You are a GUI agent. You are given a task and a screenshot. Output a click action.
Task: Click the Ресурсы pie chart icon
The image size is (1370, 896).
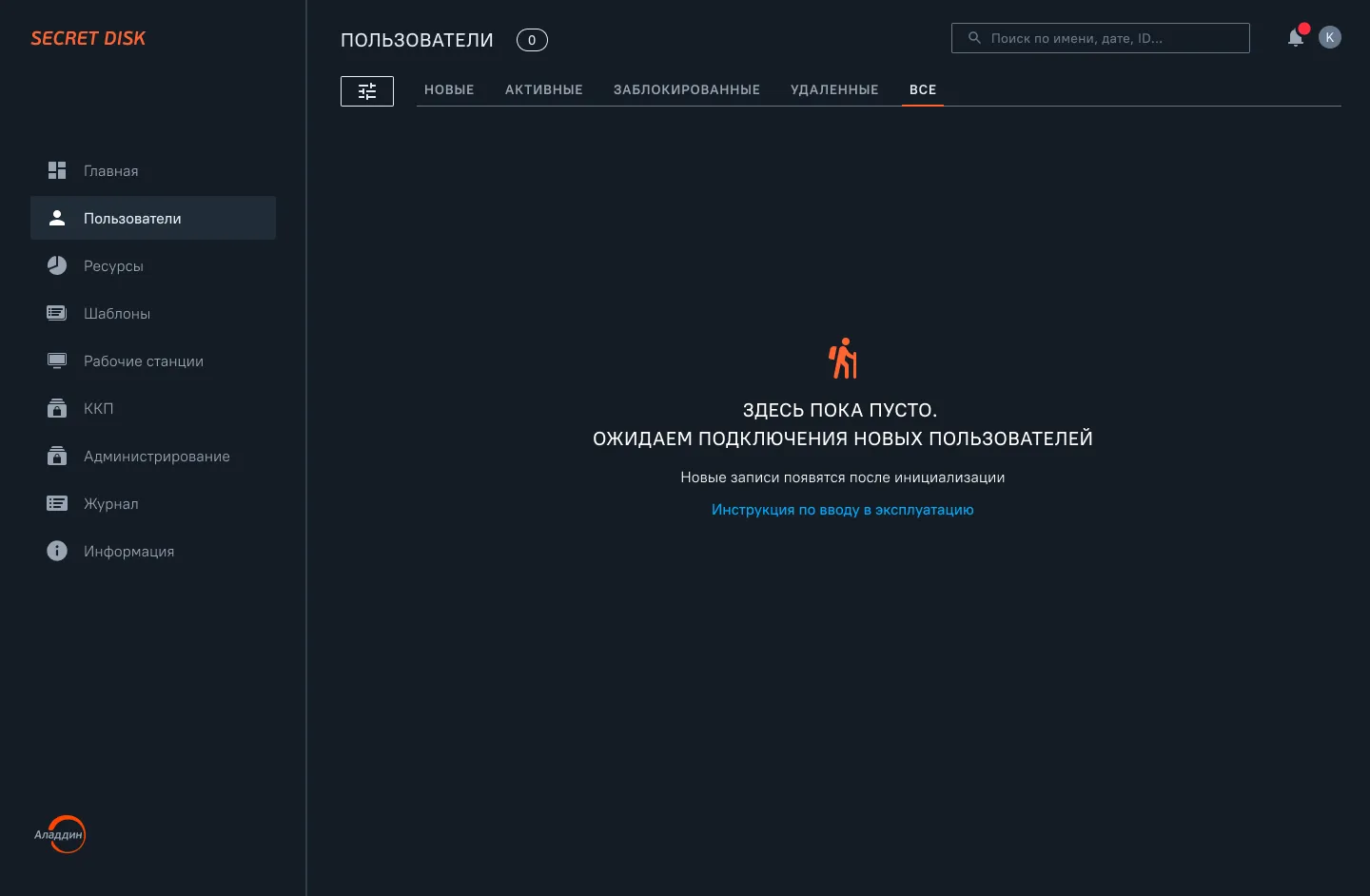pos(57,265)
